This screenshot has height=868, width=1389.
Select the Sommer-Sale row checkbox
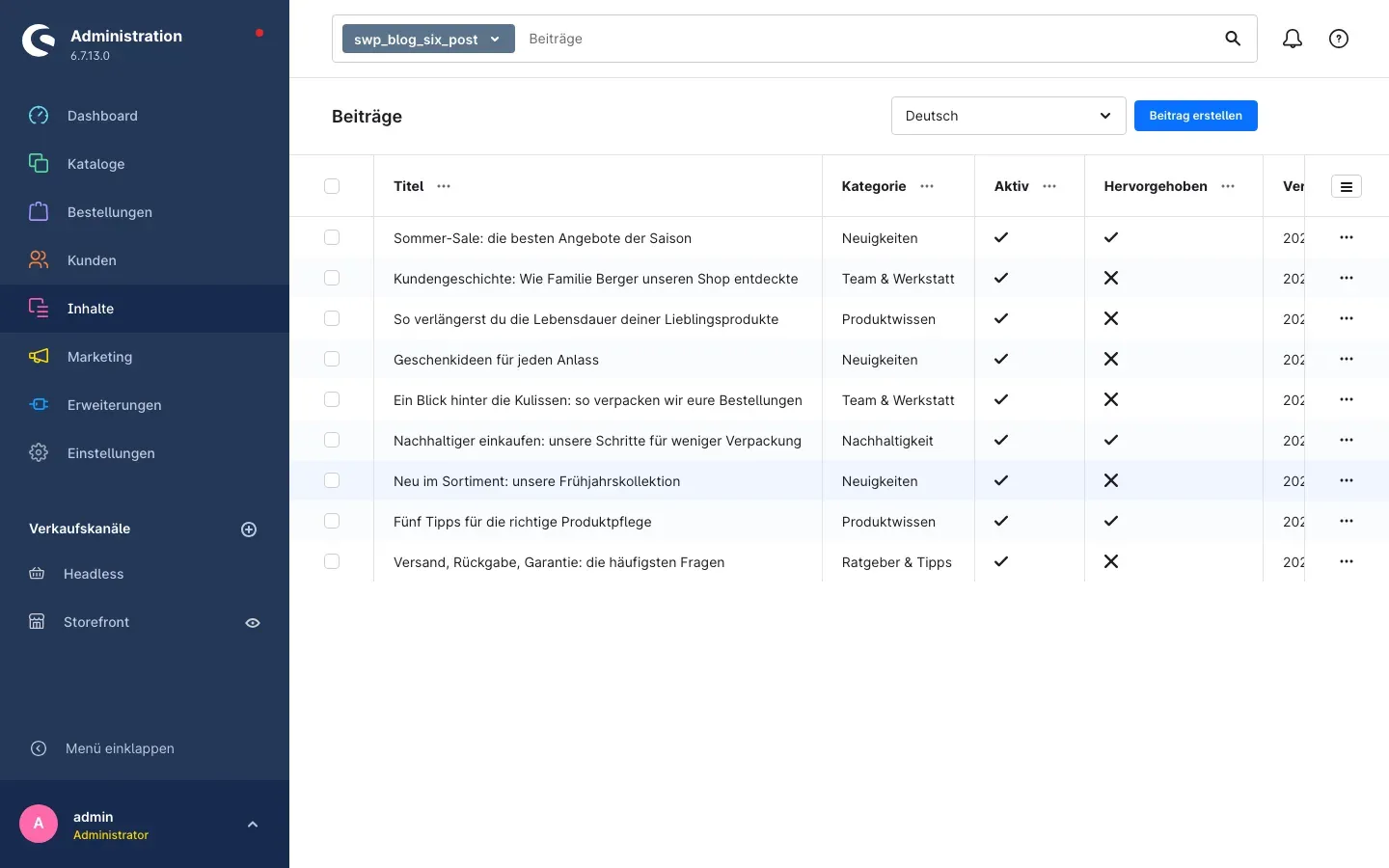(332, 237)
